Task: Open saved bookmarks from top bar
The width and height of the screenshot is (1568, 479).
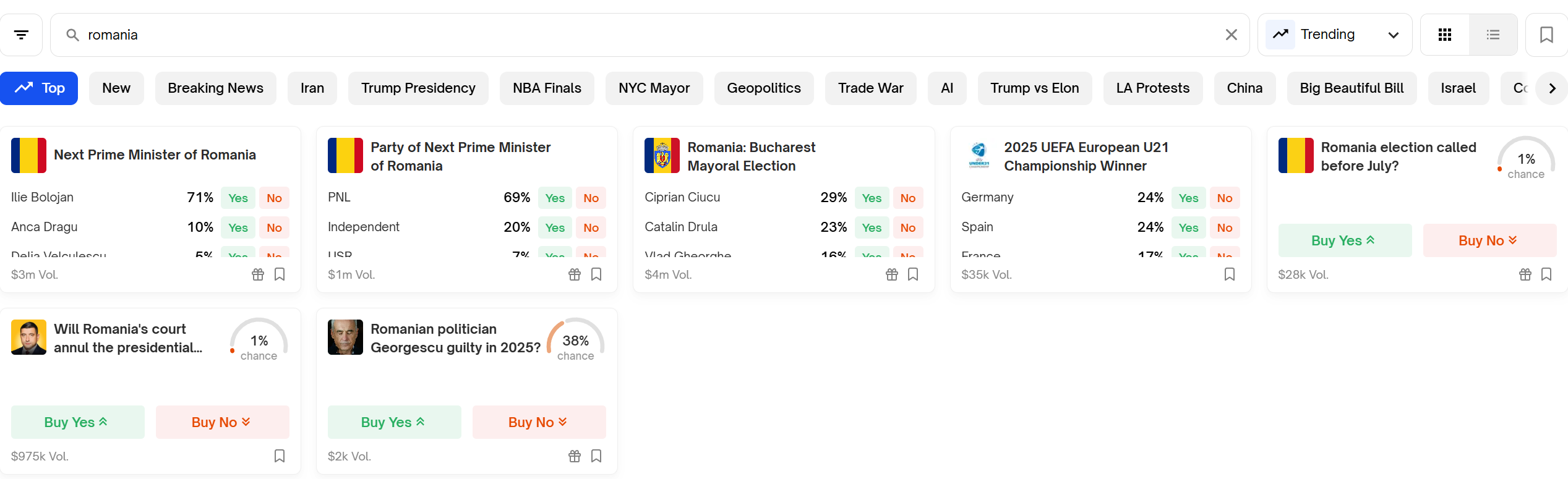Action: click(1546, 35)
